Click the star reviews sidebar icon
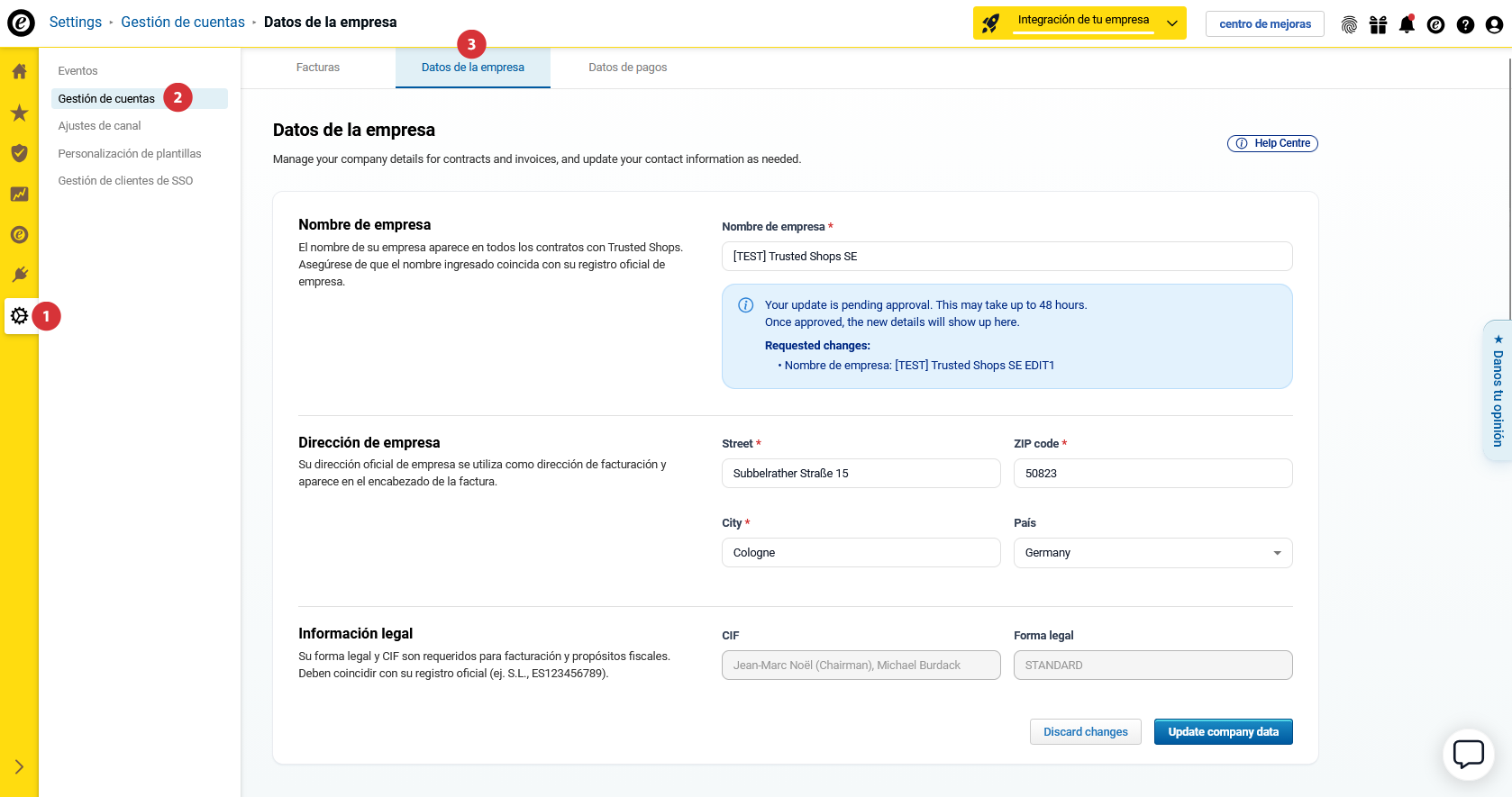The width and height of the screenshot is (1512, 797). coord(19,113)
